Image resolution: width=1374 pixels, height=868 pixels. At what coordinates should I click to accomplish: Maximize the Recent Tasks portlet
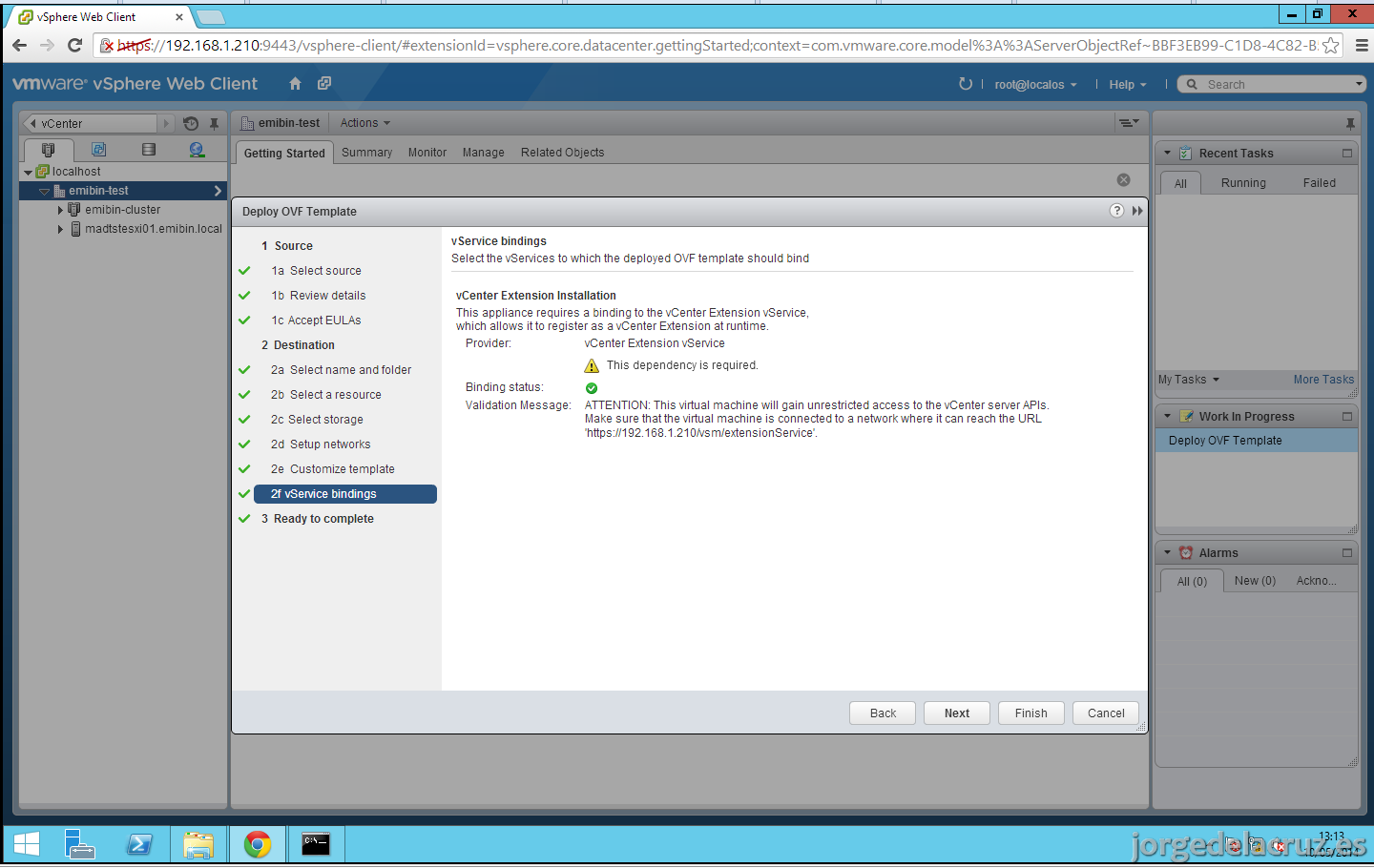(x=1347, y=154)
